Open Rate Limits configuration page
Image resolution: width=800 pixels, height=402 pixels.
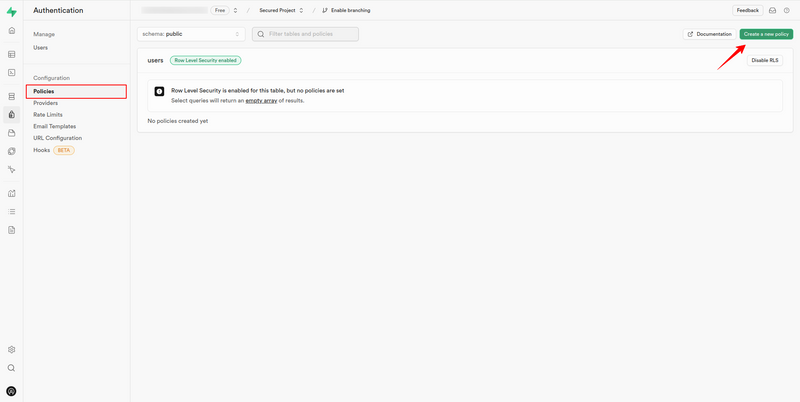[48, 115]
